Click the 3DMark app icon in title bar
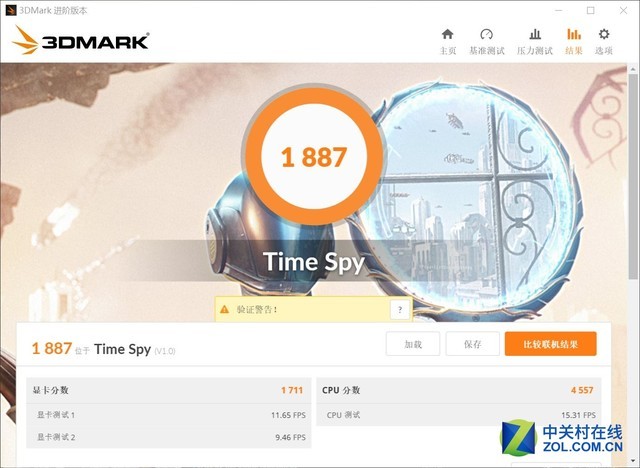640x468 pixels. 10,10
